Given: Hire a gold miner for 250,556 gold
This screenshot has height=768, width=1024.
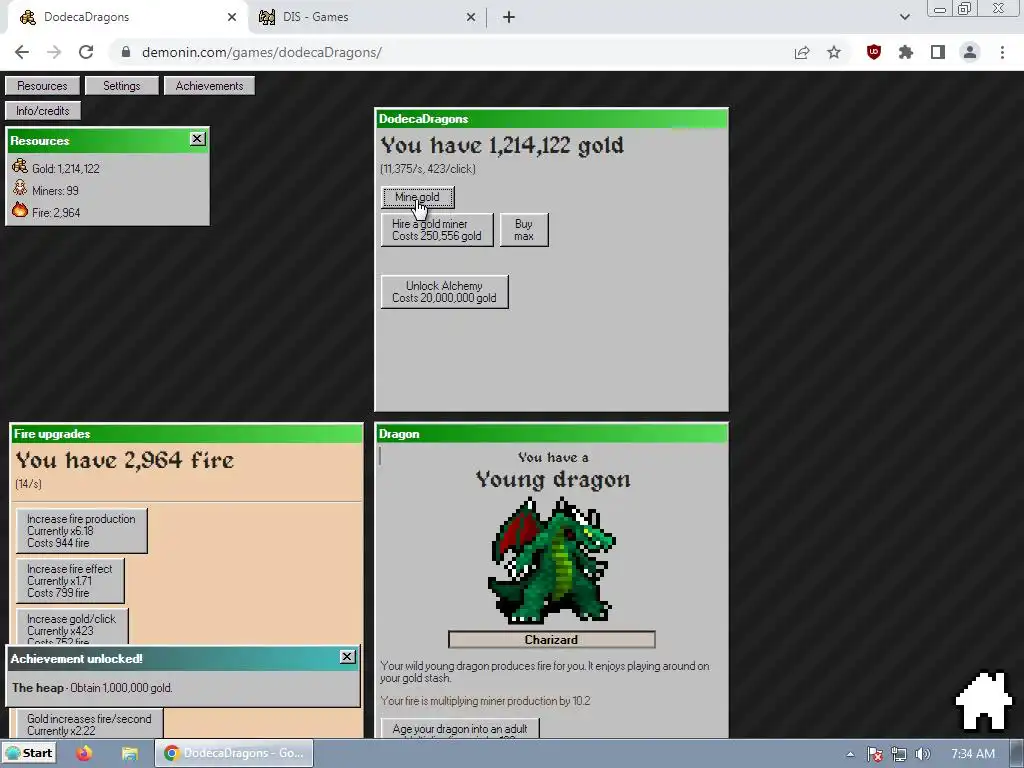Looking at the screenshot, I should pyautogui.click(x=437, y=230).
